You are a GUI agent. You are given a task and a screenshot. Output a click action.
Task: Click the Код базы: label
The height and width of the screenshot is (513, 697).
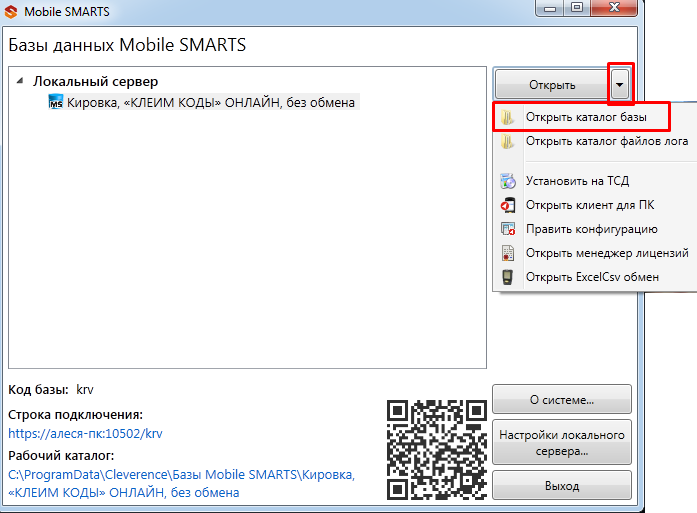39,390
